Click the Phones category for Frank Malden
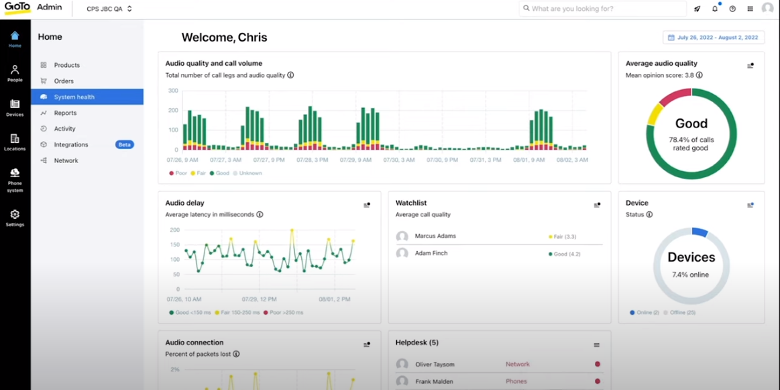This screenshot has width=780, height=390. [x=517, y=382]
